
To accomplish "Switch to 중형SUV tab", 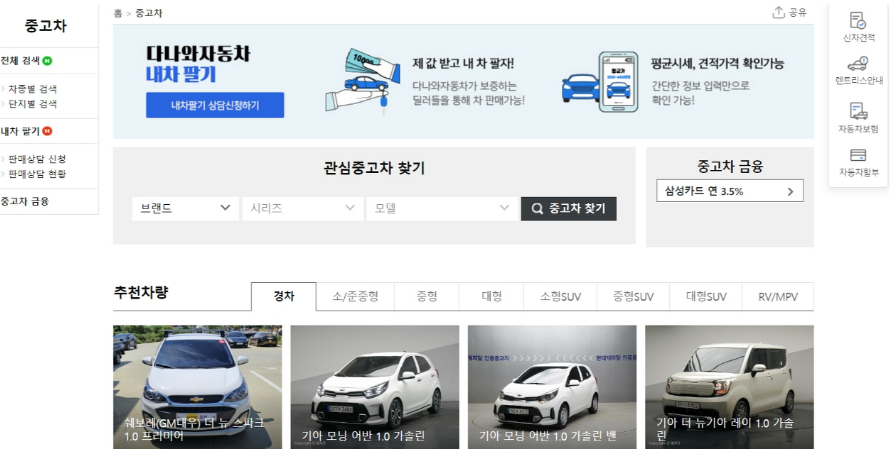I will click(633, 296).
